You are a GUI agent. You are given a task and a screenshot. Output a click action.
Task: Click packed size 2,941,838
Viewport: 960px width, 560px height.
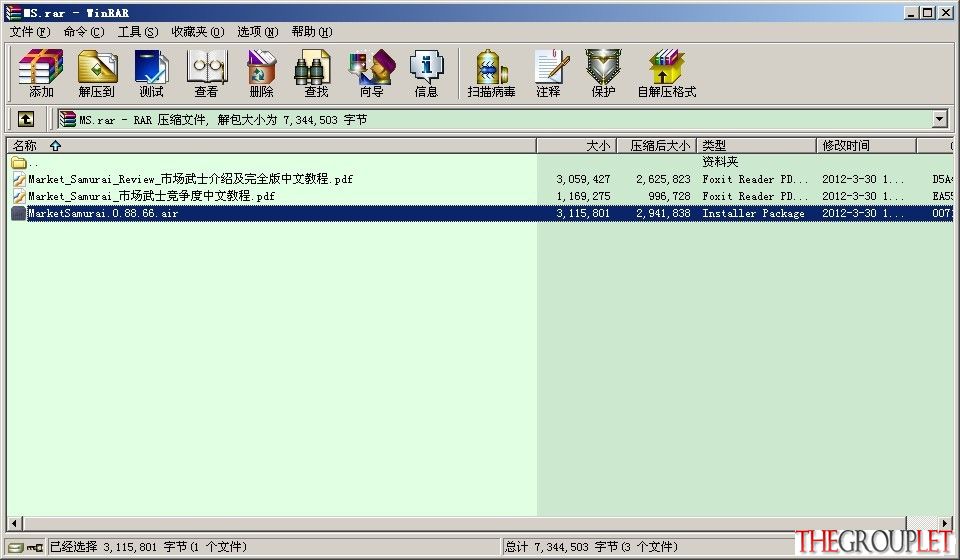(x=663, y=214)
